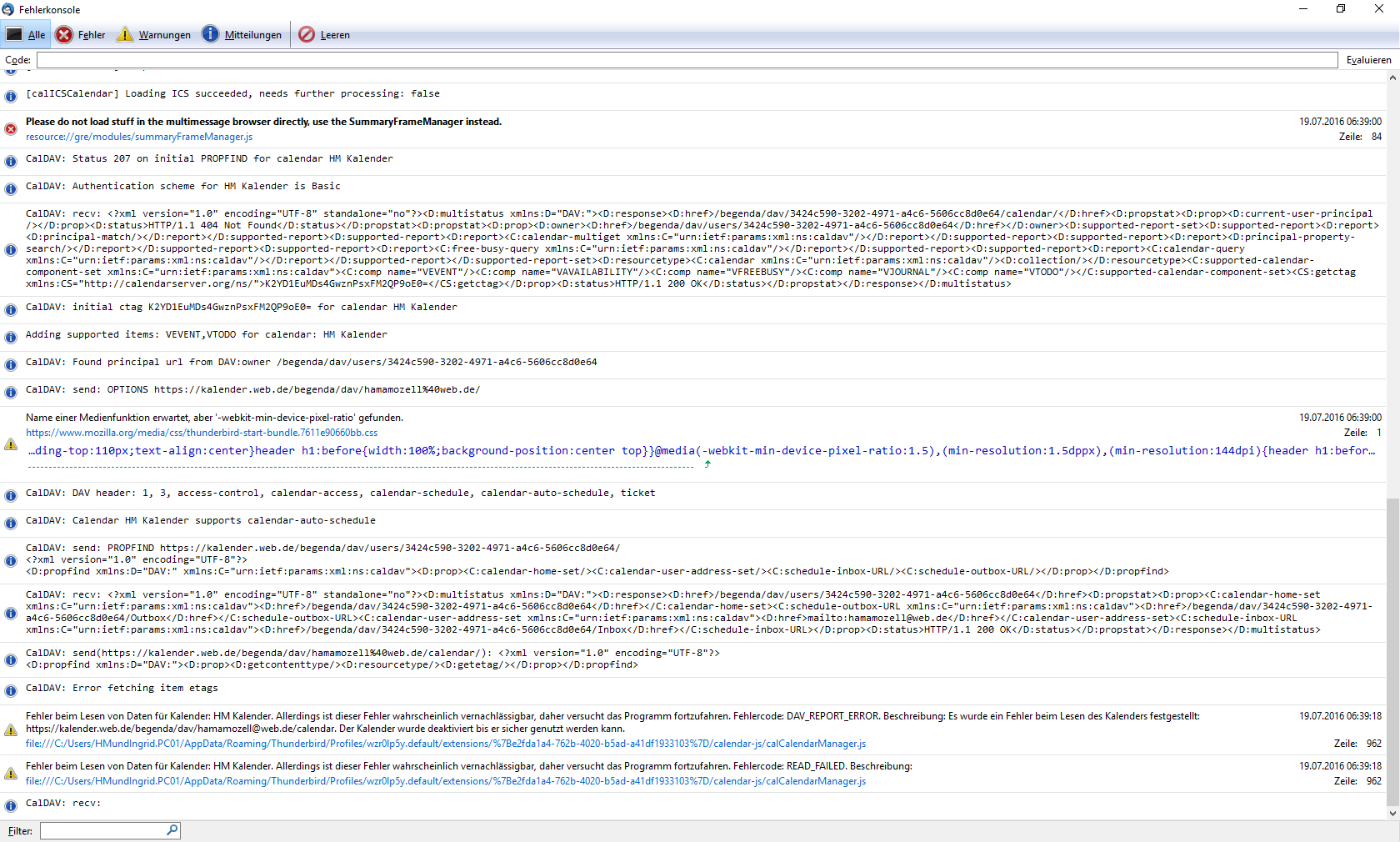This screenshot has height=842, width=1400.
Task: Show all messages with Alle filter
Action: pyautogui.click(x=26, y=34)
